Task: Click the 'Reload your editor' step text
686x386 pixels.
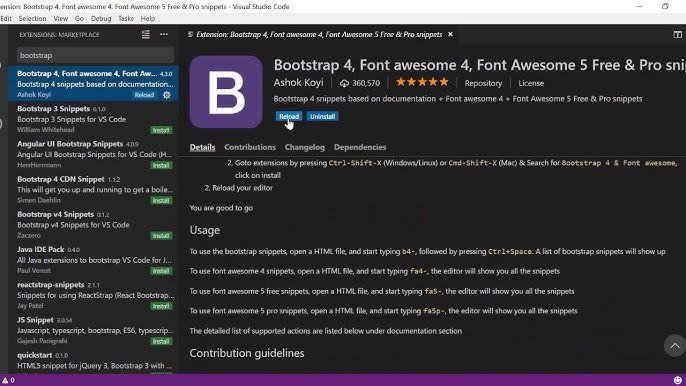Action: click(242, 188)
